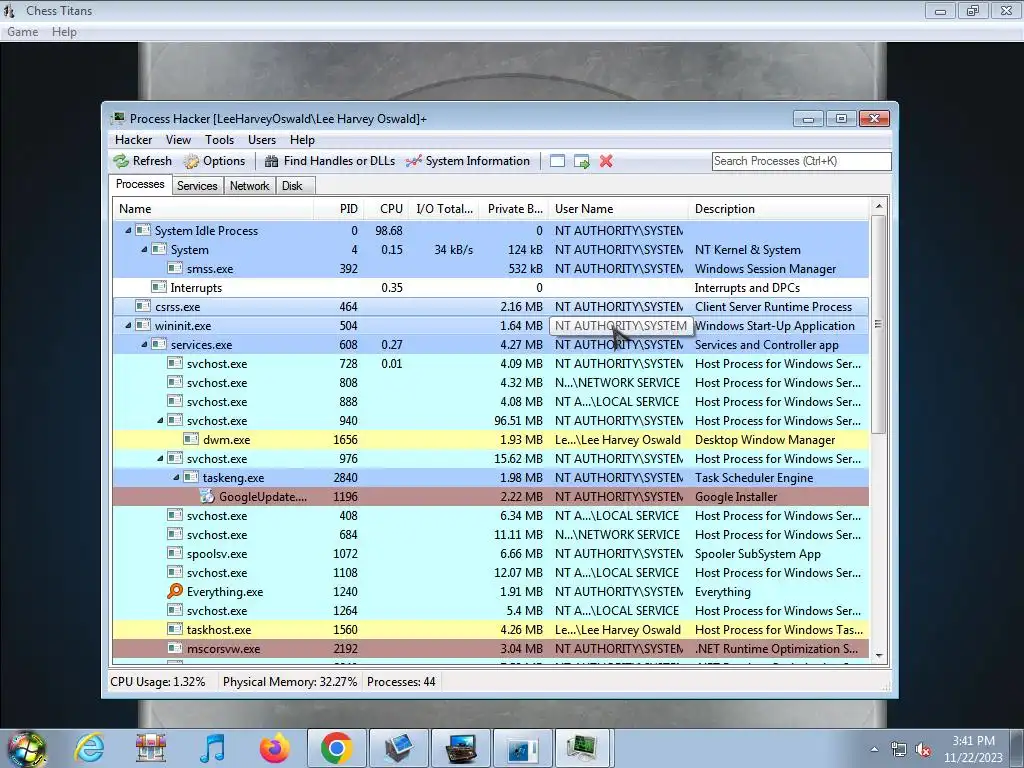Click the process list scrollbar thumb
The height and width of the screenshot is (768, 1024).
pyautogui.click(x=878, y=325)
